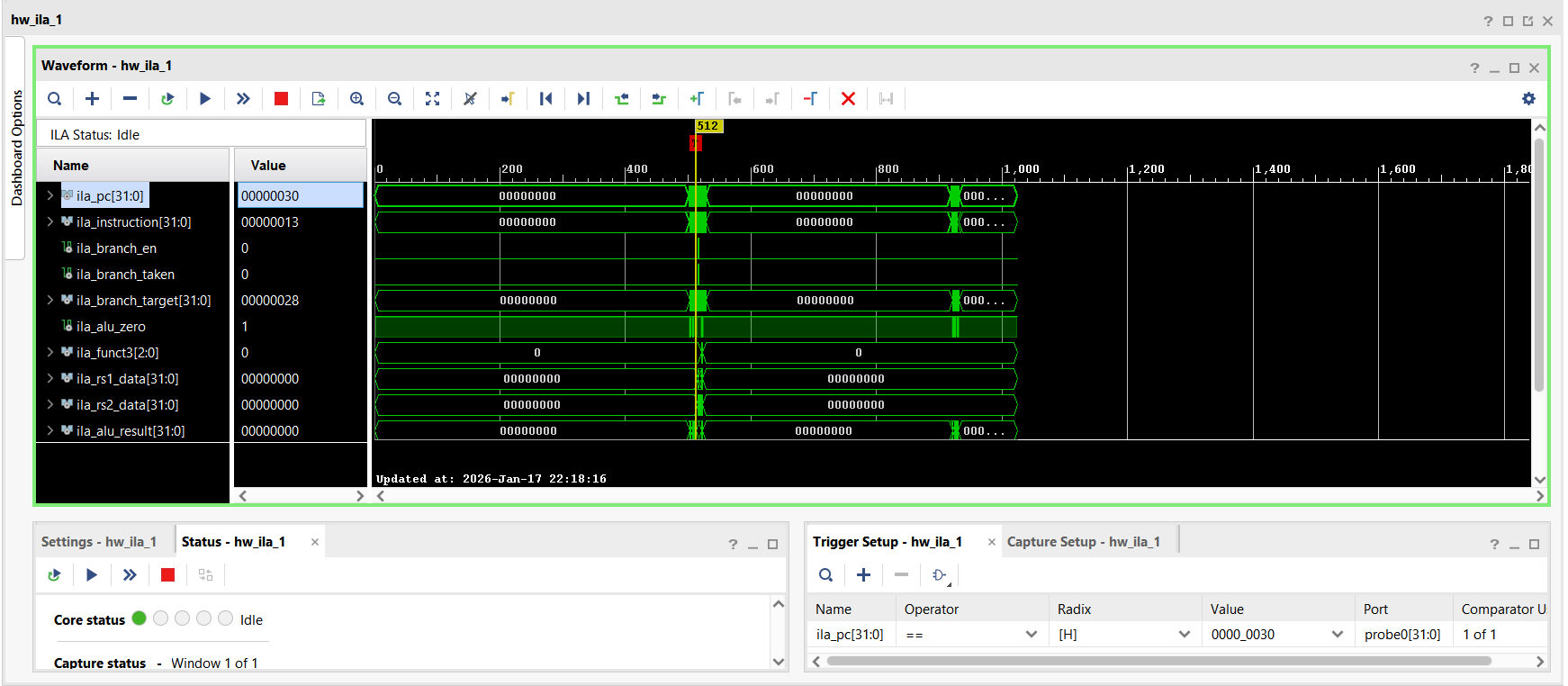The image size is (1568, 686).
Task: Select the ila_branch_taken signal
Action: pos(125,274)
